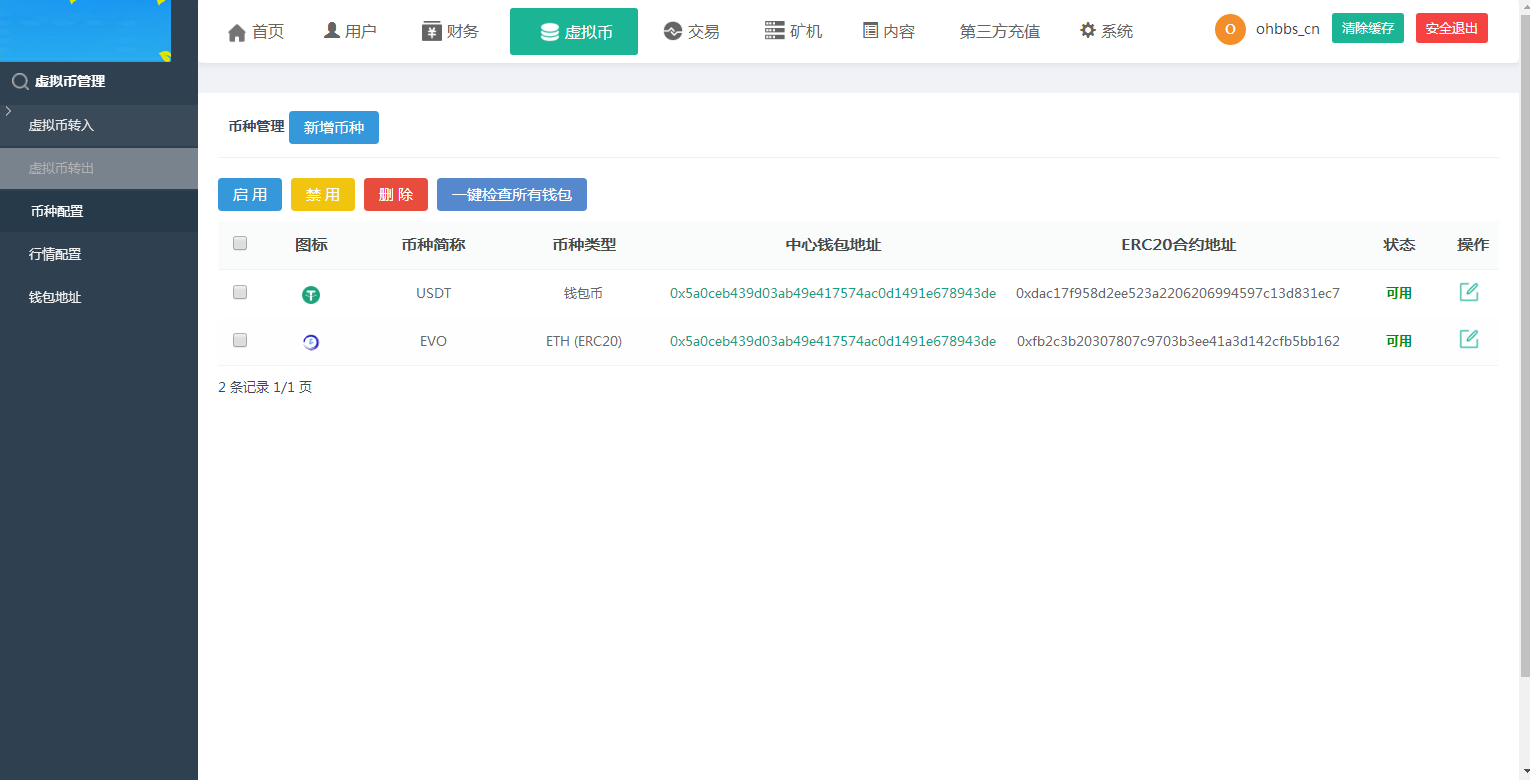Click the edit icon for USDT row
Screen dimensions: 1530x780
point(1468,292)
